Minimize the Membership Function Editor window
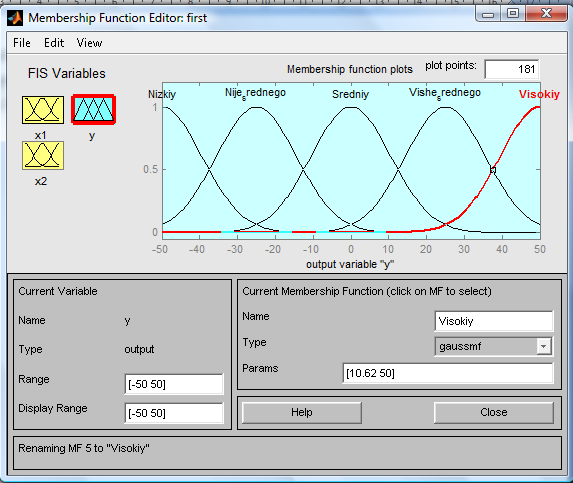 click(488, 14)
